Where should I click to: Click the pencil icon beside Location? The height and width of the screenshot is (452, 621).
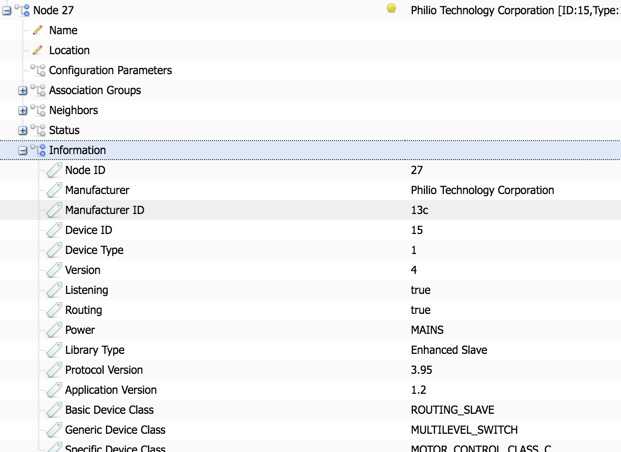pos(38,50)
